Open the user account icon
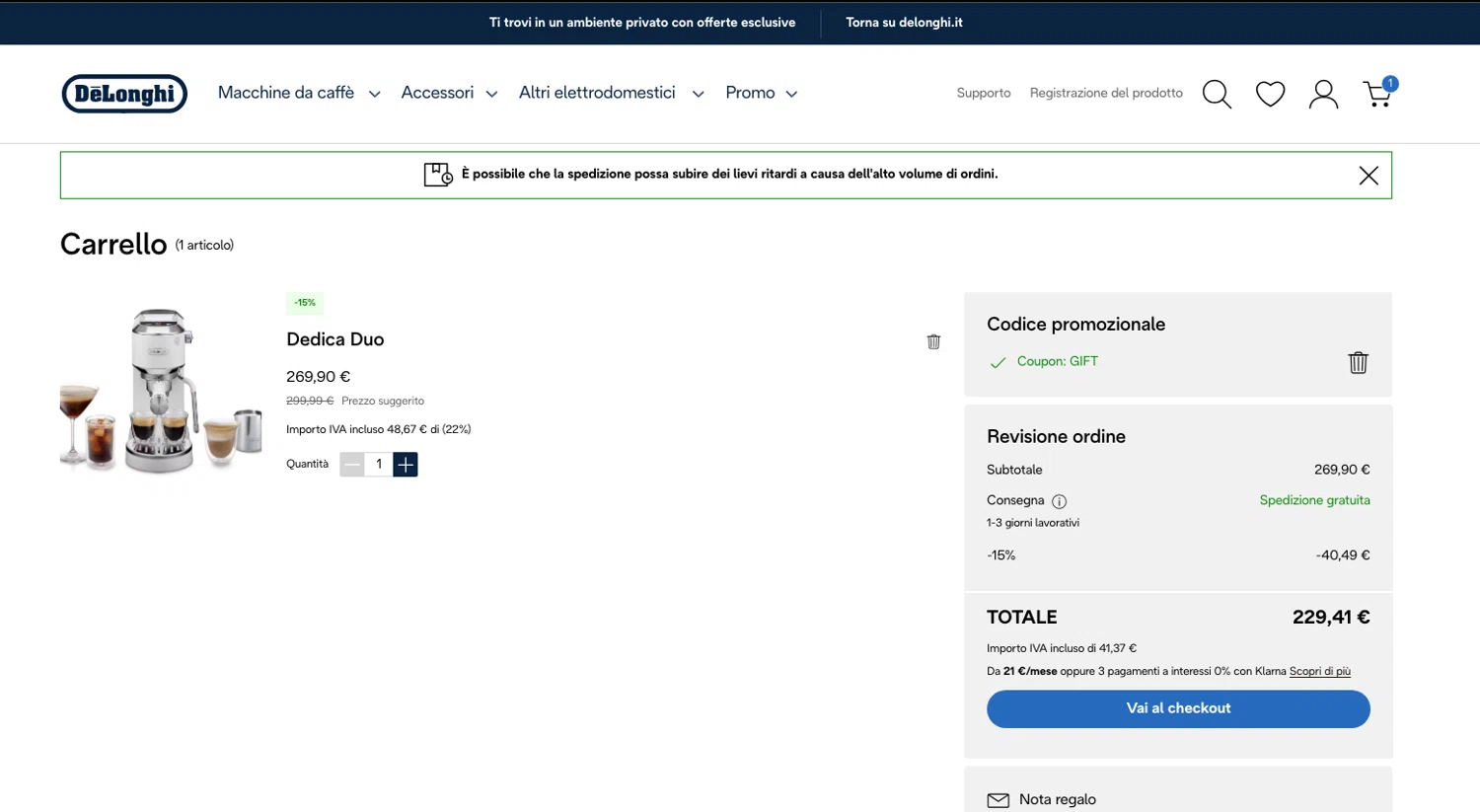The image size is (1480, 812). pyautogui.click(x=1323, y=94)
